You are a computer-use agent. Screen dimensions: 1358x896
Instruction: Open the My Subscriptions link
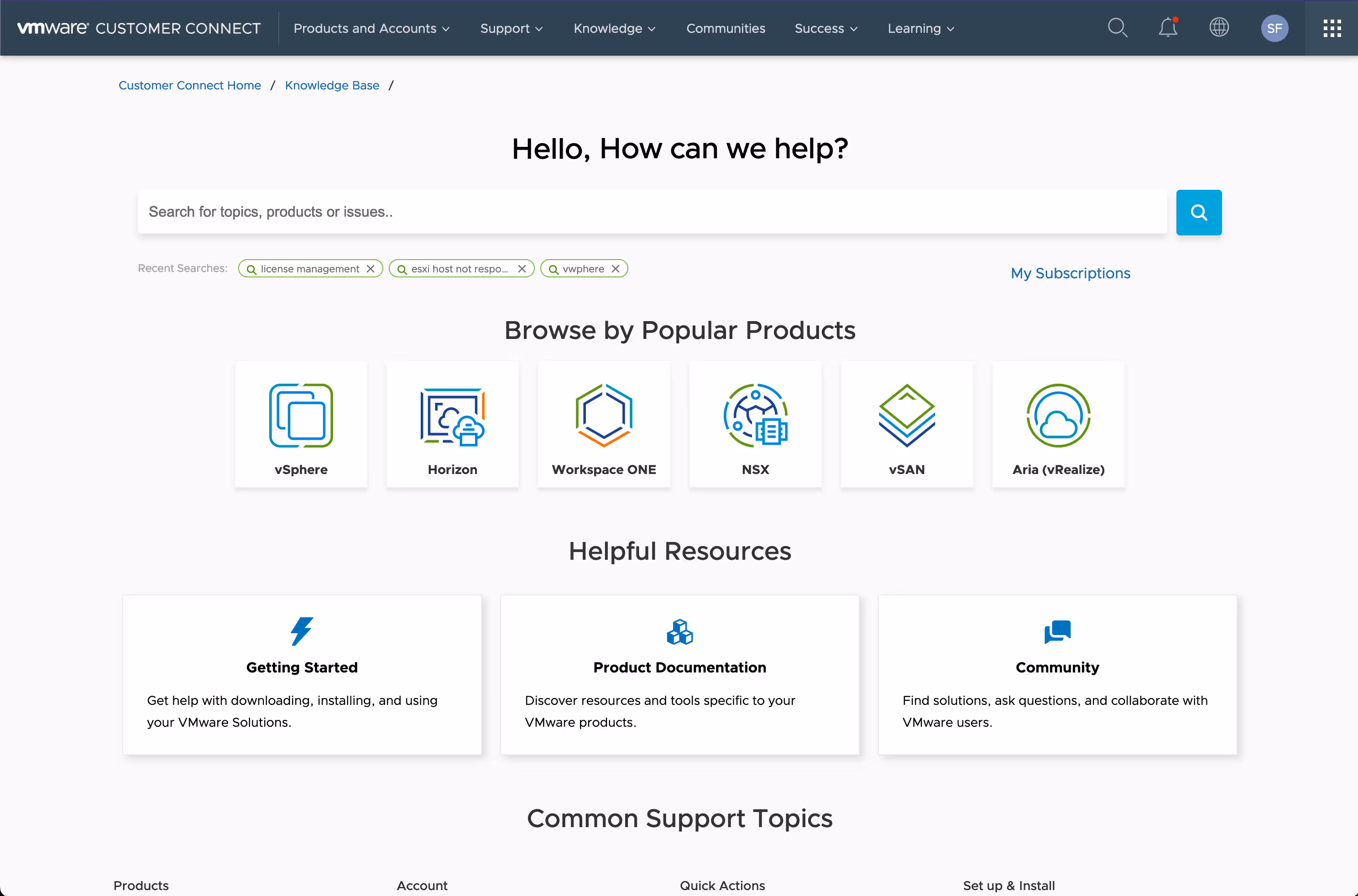(1070, 273)
